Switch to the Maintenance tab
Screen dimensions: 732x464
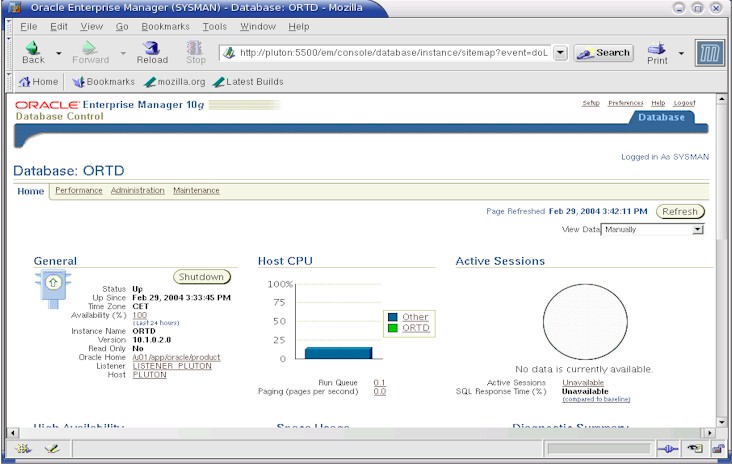point(196,190)
